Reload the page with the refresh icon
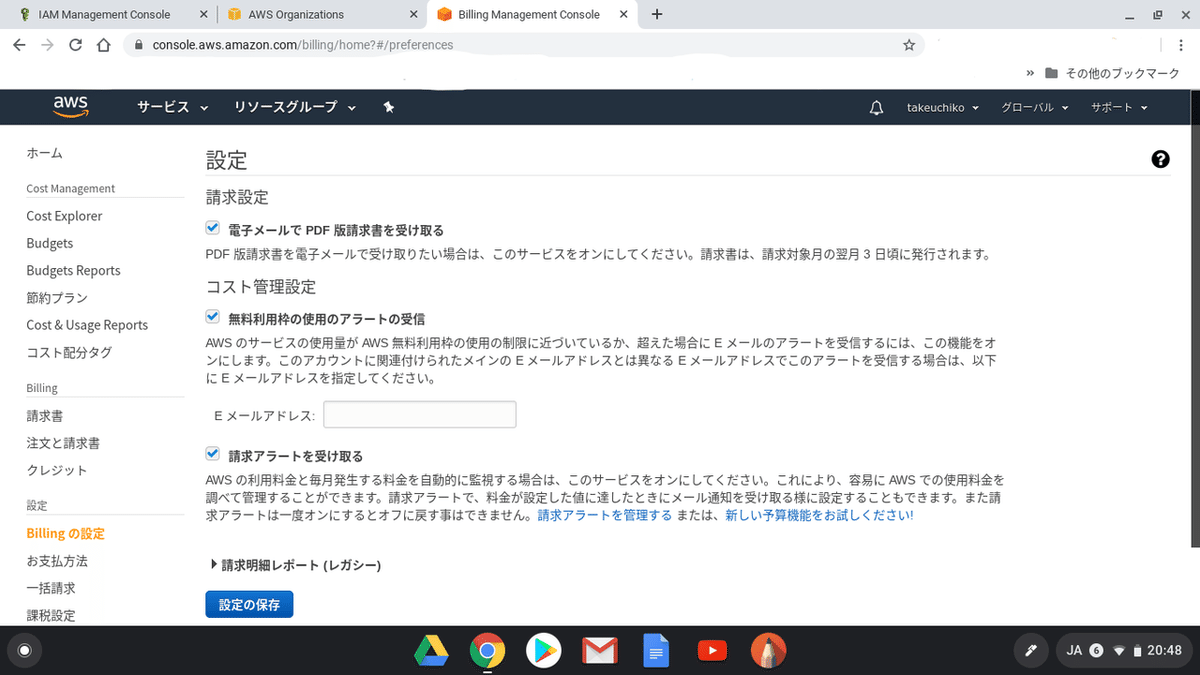 pos(75,44)
